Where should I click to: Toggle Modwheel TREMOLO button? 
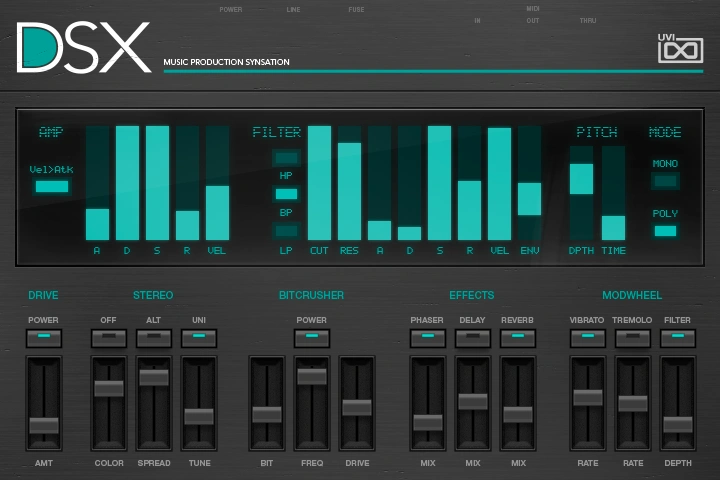pyautogui.click(x=633, y=339)
